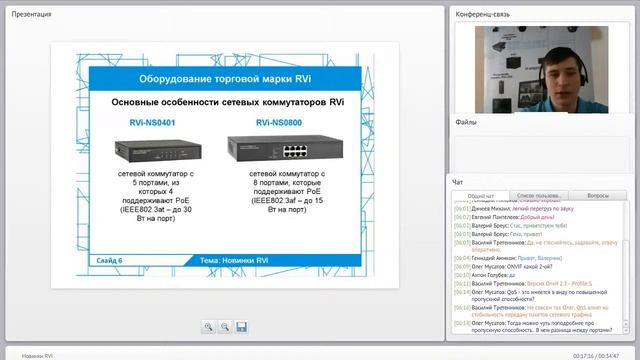Click the 'Слайд 6' slide label

[x=109, y=260]
